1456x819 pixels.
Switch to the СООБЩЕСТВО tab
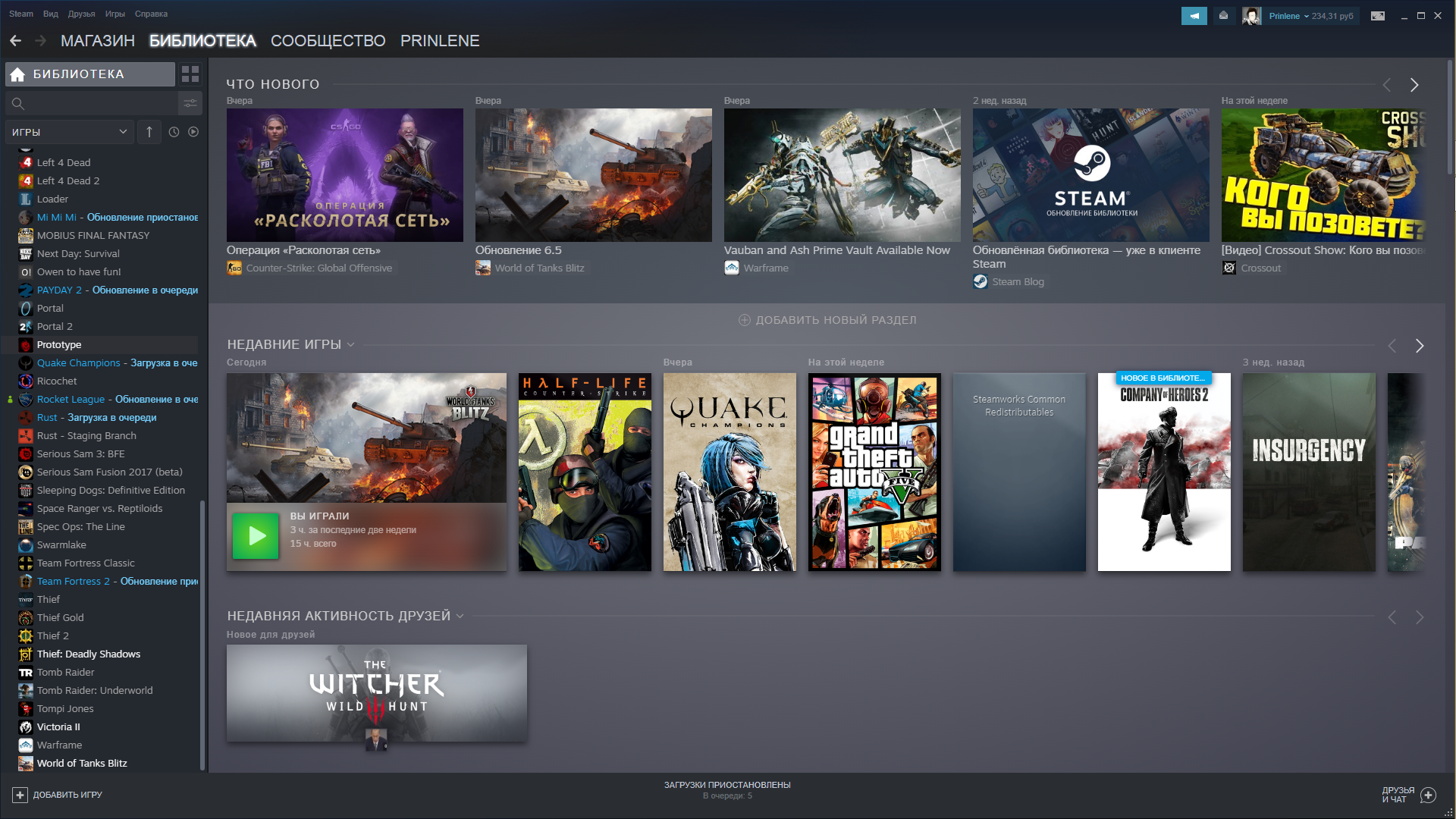coord(328,41)
